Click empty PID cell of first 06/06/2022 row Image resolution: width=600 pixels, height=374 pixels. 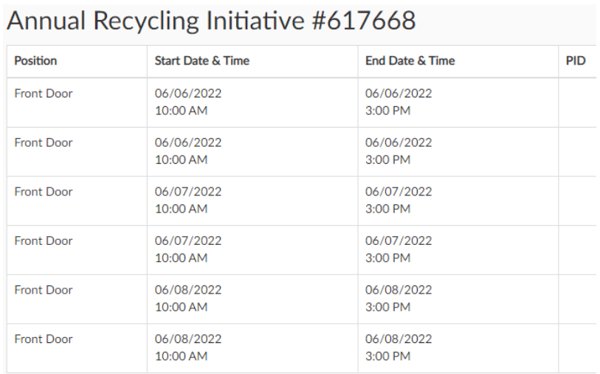[577, 103]
